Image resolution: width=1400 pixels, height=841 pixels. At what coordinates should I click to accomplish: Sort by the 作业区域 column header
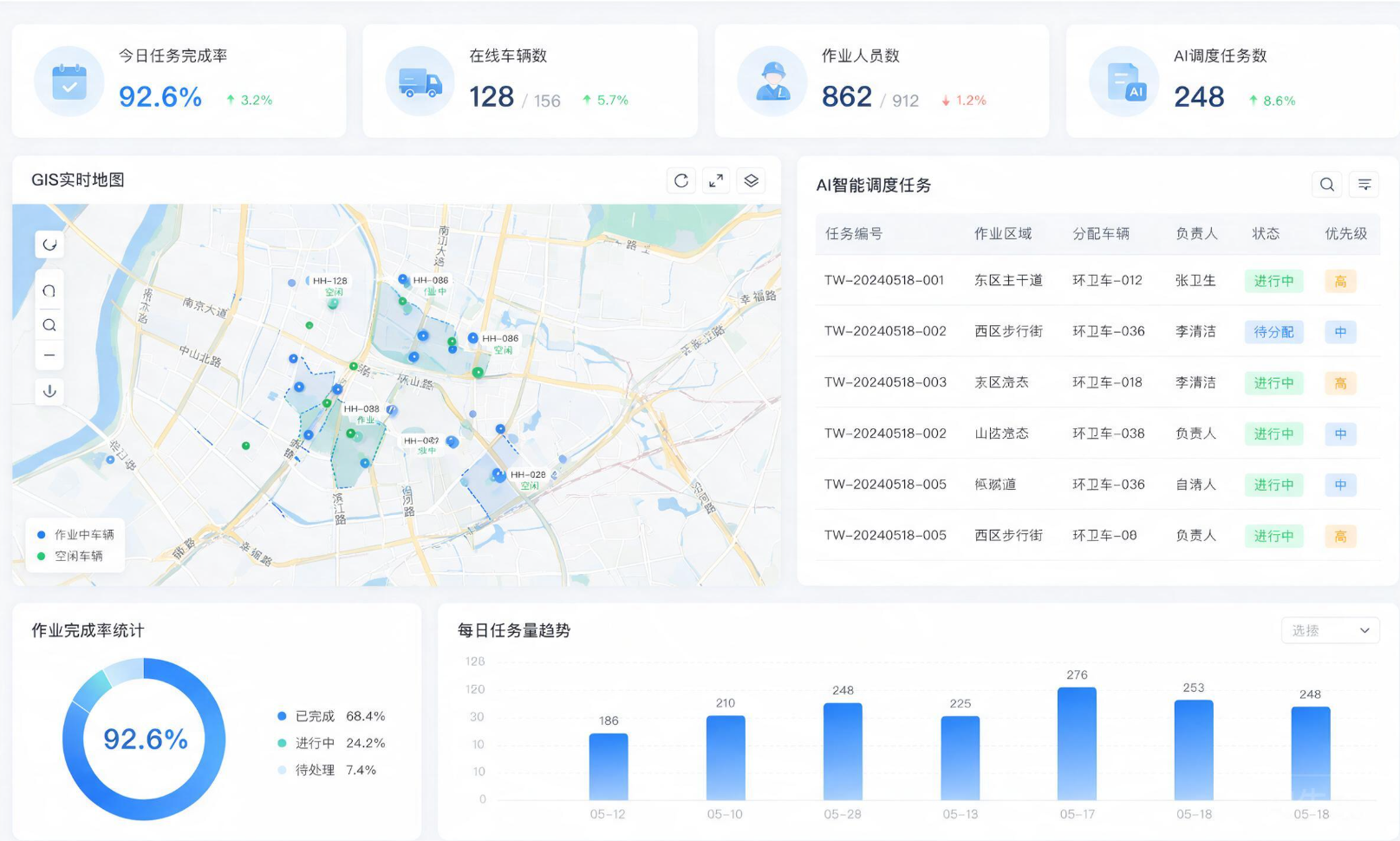click(1003, 234)
